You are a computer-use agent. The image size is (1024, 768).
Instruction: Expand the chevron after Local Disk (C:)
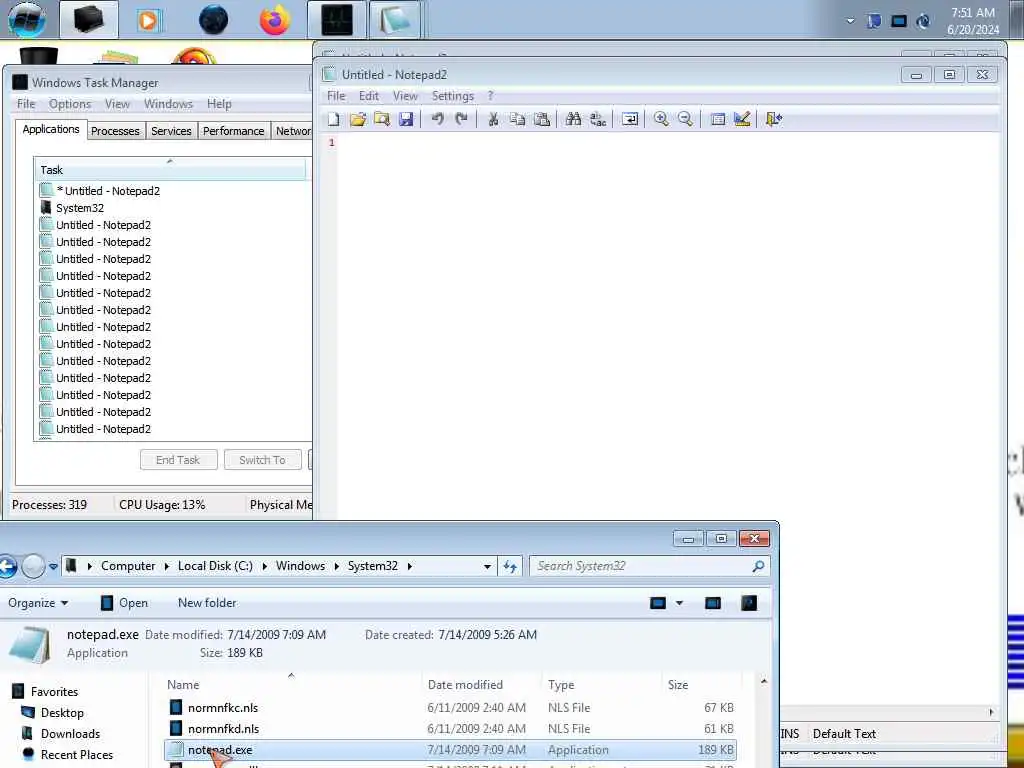tap(264, 566)
